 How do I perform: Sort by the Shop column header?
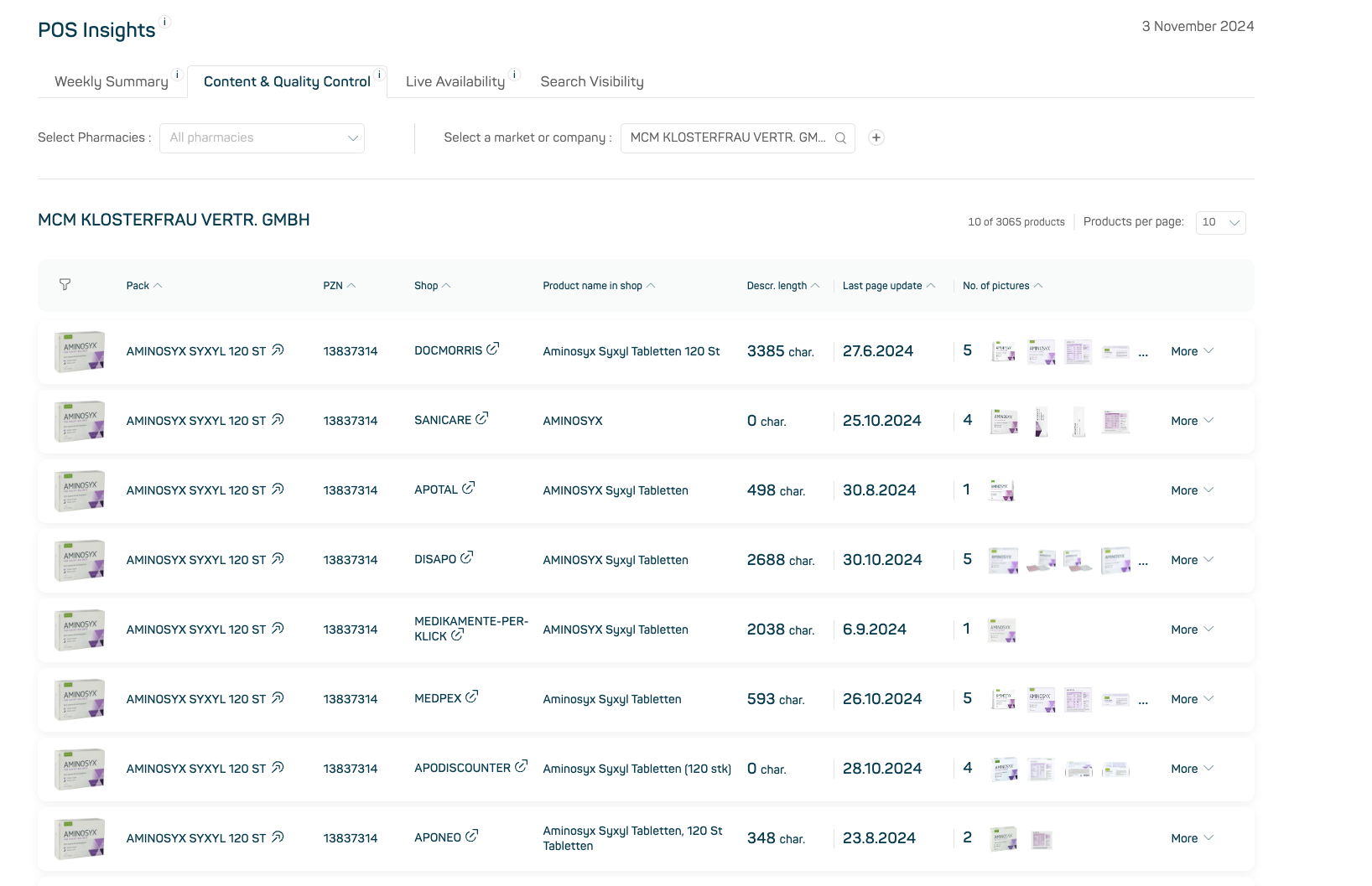[433, 286]
